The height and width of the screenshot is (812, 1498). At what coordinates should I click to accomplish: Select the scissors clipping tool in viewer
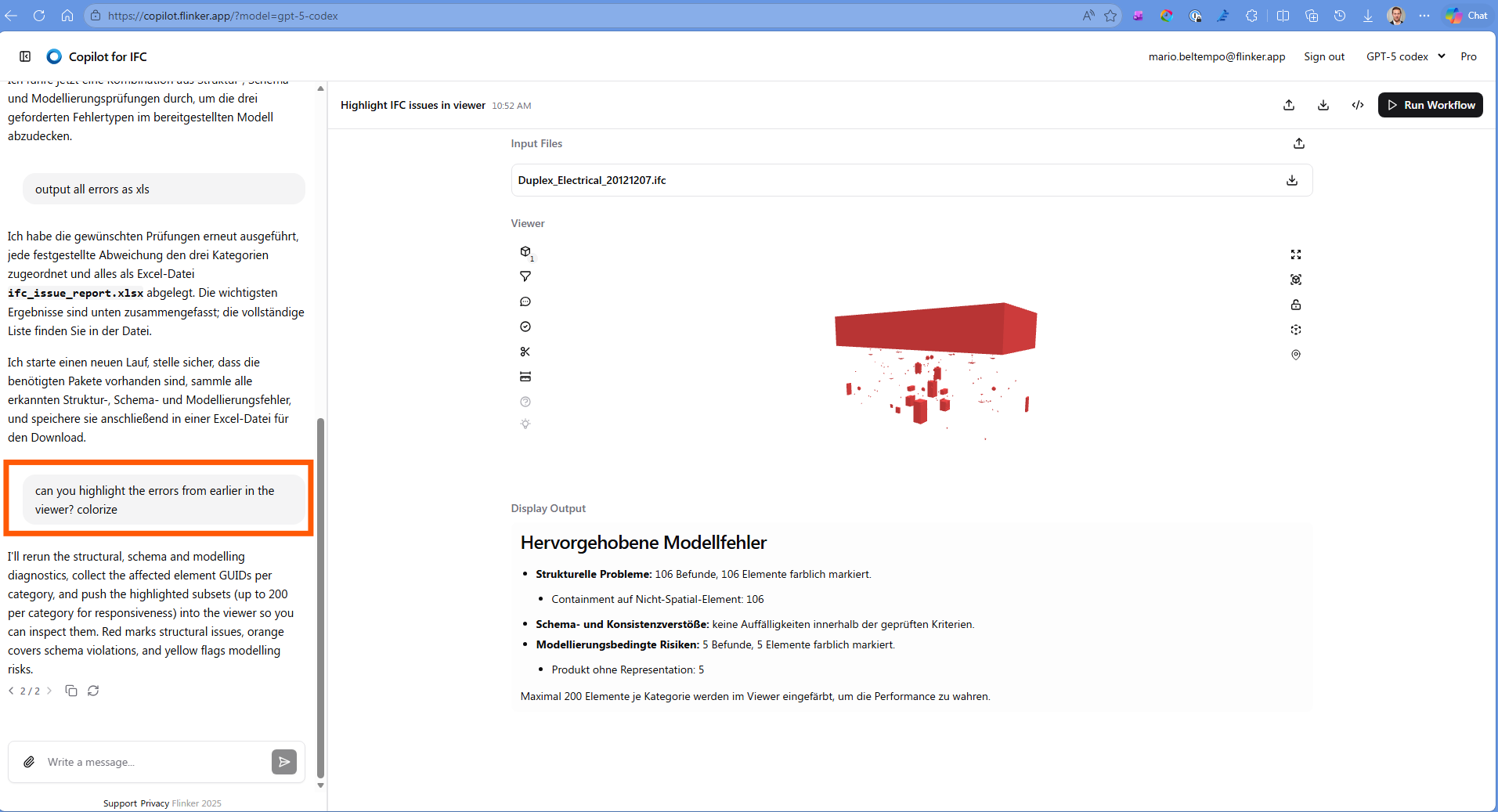coord(525,352)
